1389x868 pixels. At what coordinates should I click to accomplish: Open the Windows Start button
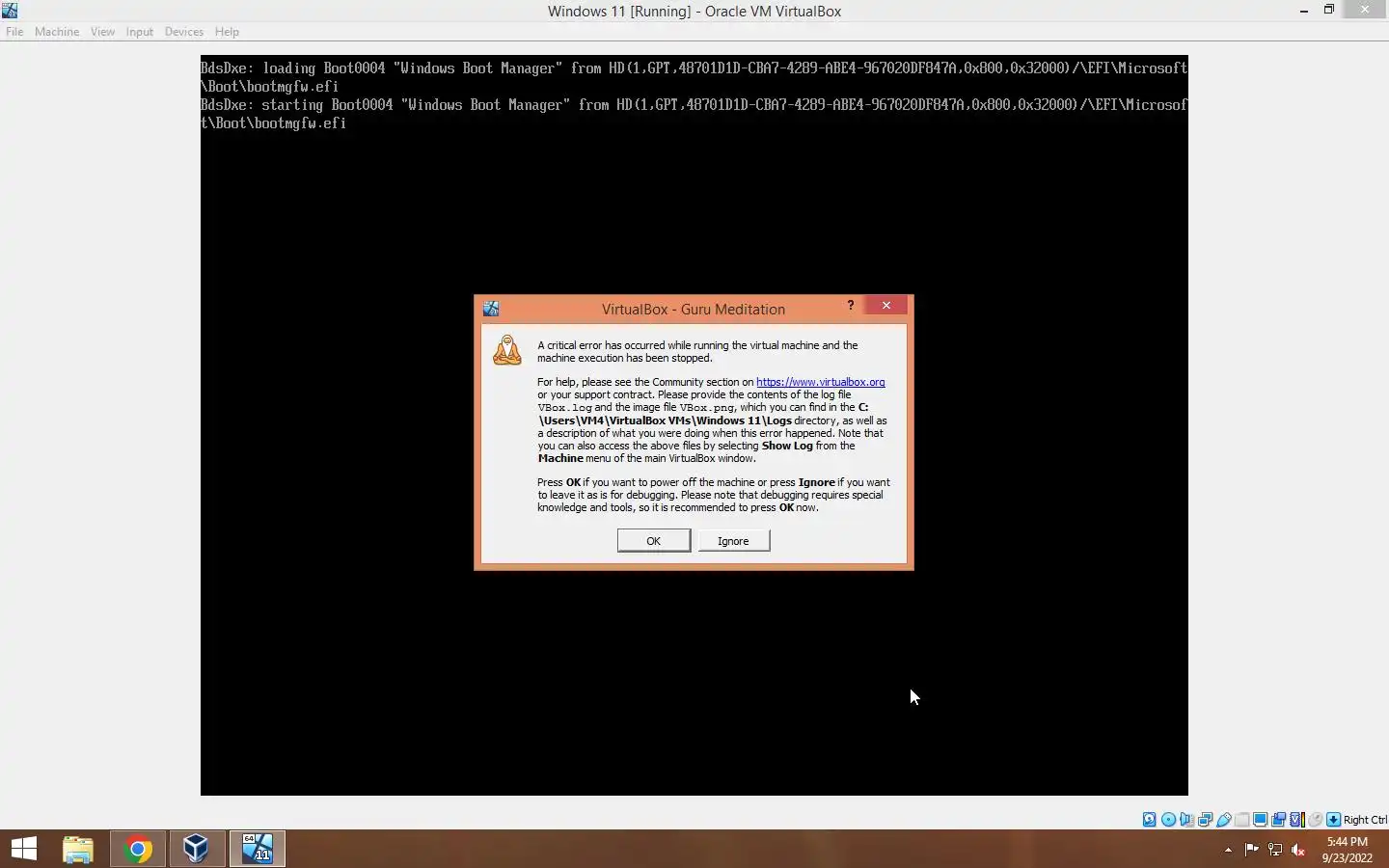[24, 849]
